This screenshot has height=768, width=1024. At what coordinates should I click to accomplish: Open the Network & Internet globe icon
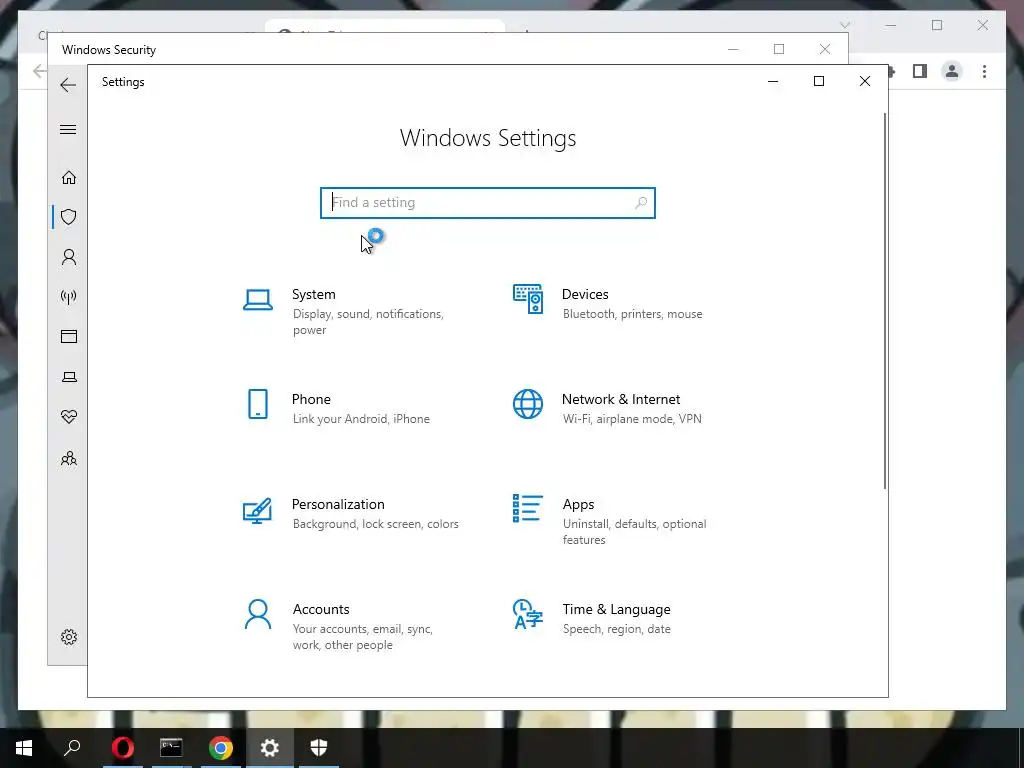pos(528,404)
